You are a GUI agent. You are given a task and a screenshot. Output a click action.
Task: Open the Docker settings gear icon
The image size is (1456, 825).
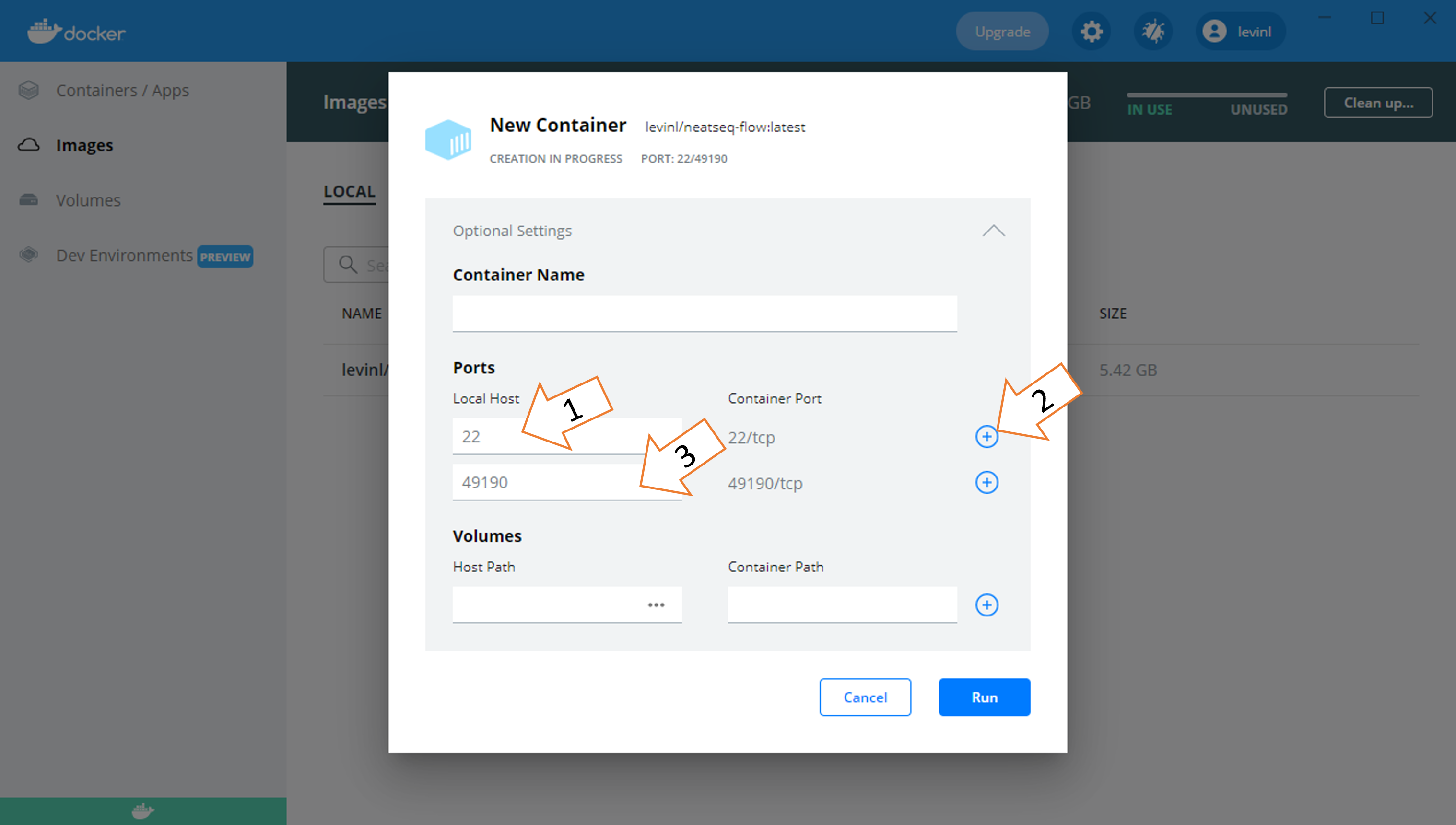(x=1091, y=31)
